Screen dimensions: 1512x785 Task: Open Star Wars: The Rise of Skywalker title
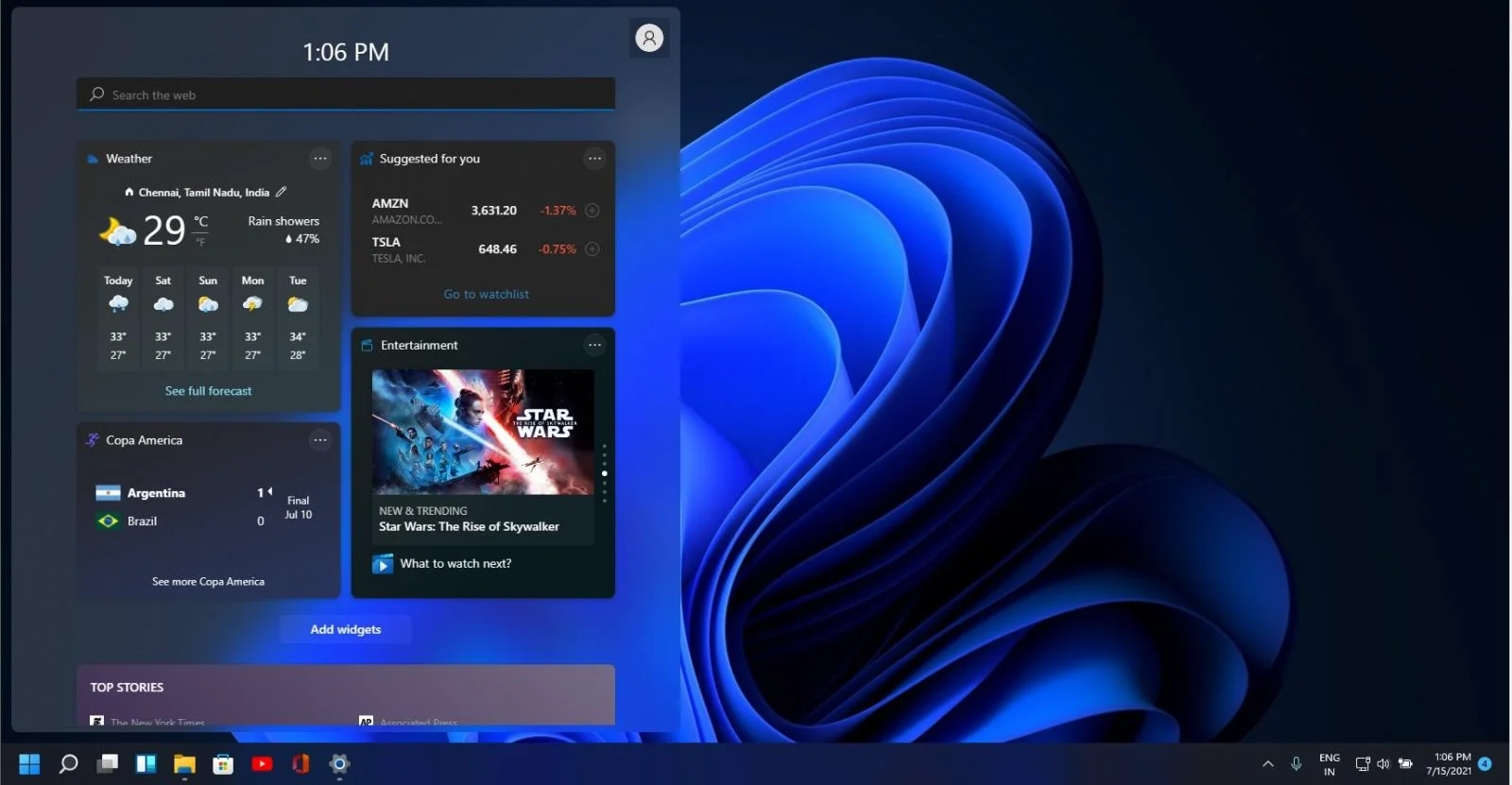coord(469,526)
